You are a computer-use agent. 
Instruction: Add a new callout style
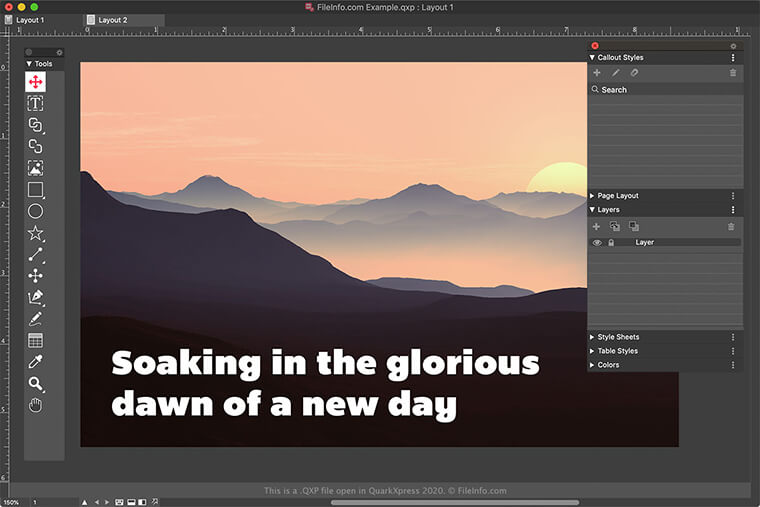coord(597,73)
